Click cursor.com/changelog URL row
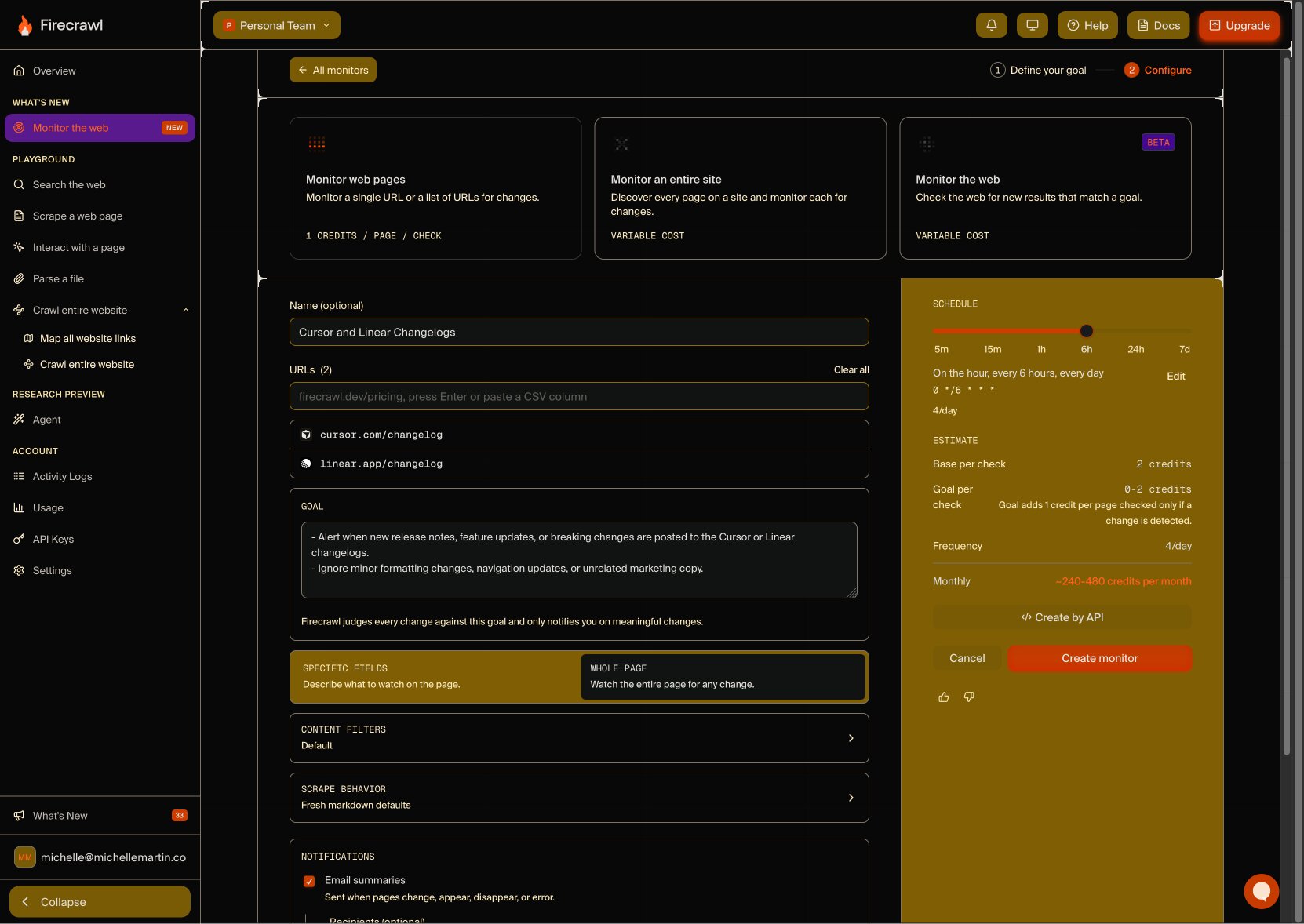Viewport: 1304px width, 924px height. (579, 435)
